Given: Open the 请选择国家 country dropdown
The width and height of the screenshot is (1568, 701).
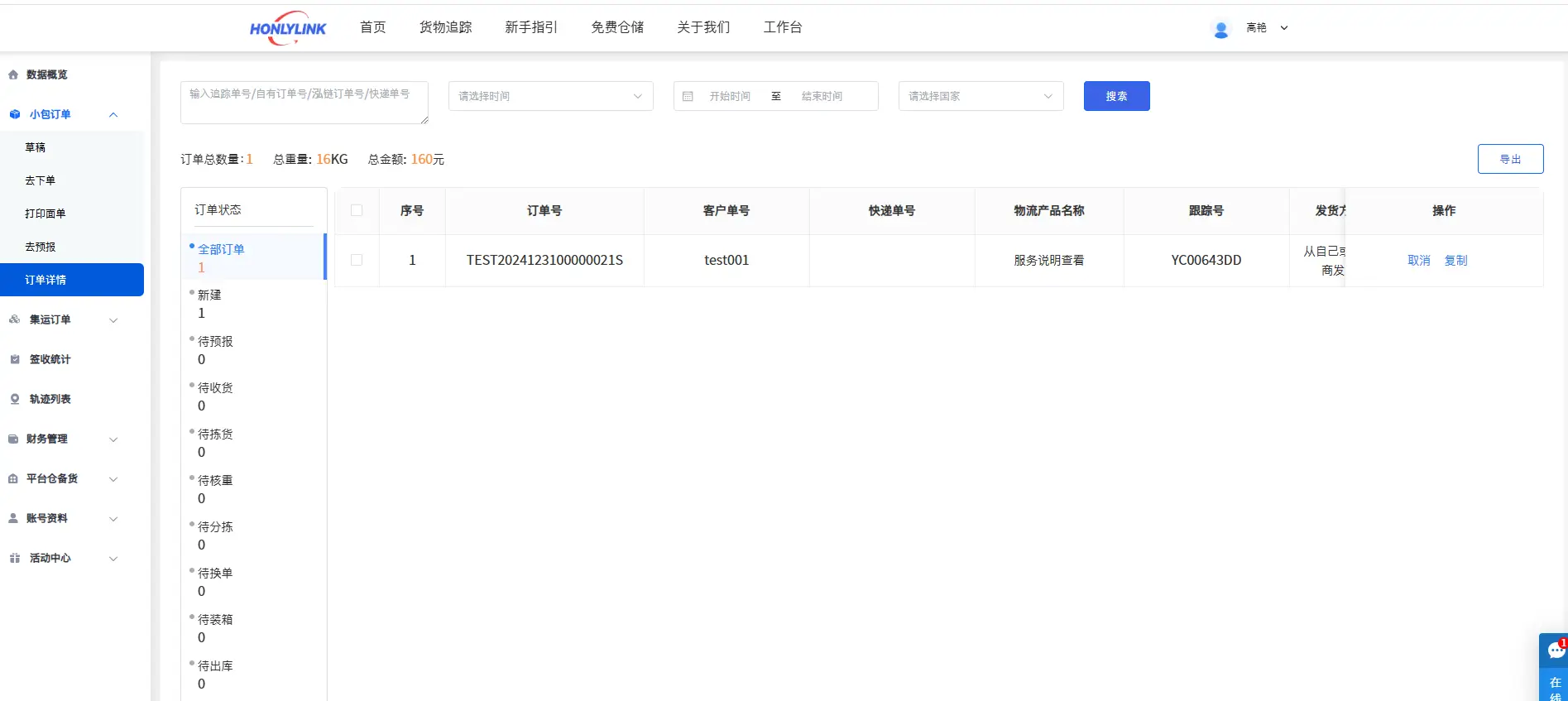Looking at the screenshot, I should click(981, 96).
